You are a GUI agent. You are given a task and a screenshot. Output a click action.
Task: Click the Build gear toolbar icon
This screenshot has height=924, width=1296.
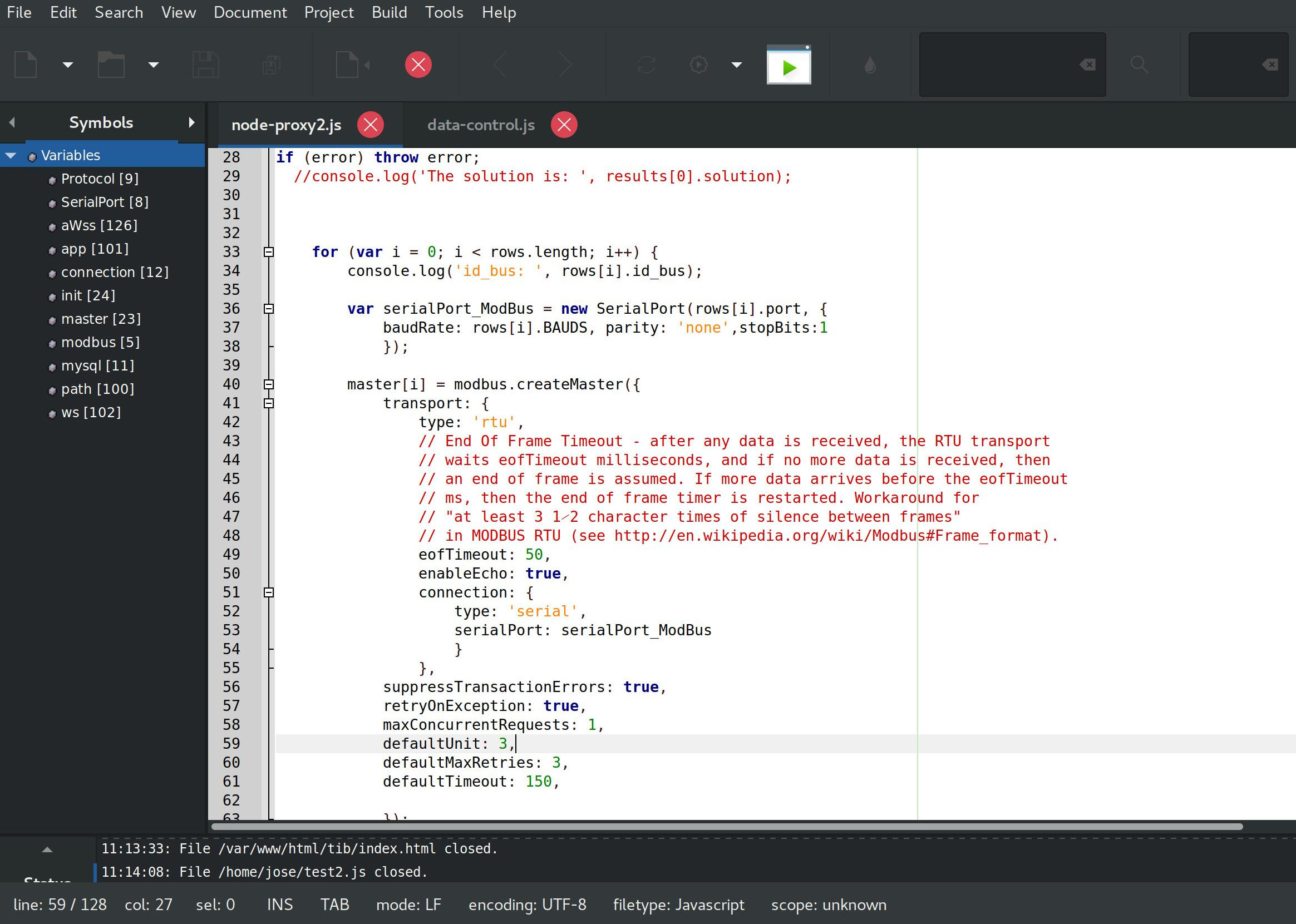point(698,65)
